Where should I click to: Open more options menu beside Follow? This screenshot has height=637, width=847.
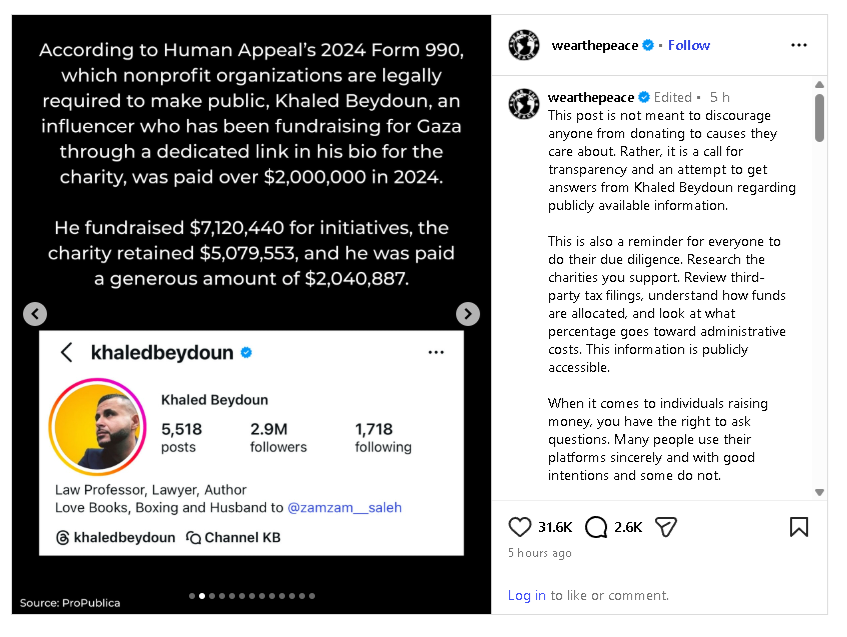click(x=798, y=45)
